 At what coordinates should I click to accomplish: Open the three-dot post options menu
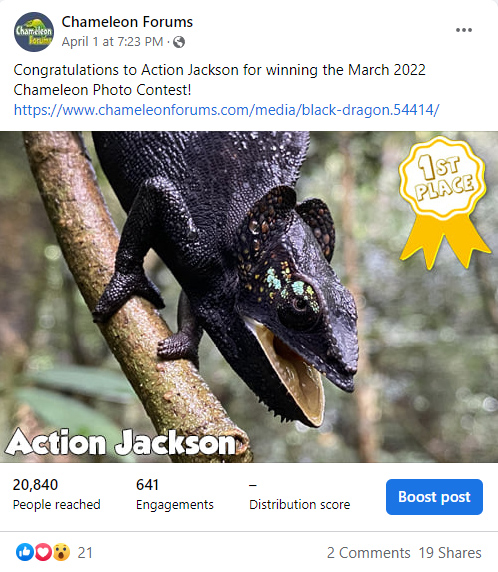point(464,30)
